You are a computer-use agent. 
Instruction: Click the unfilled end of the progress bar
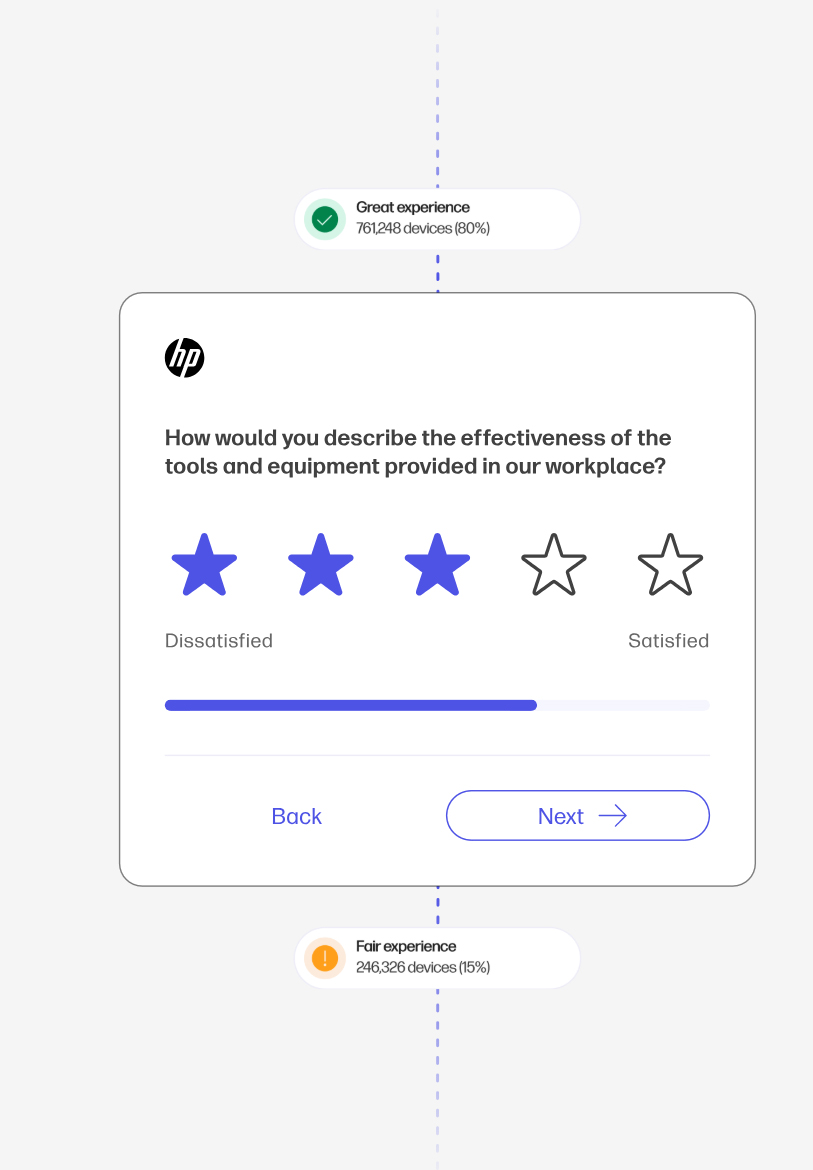(x=624, y=705)
